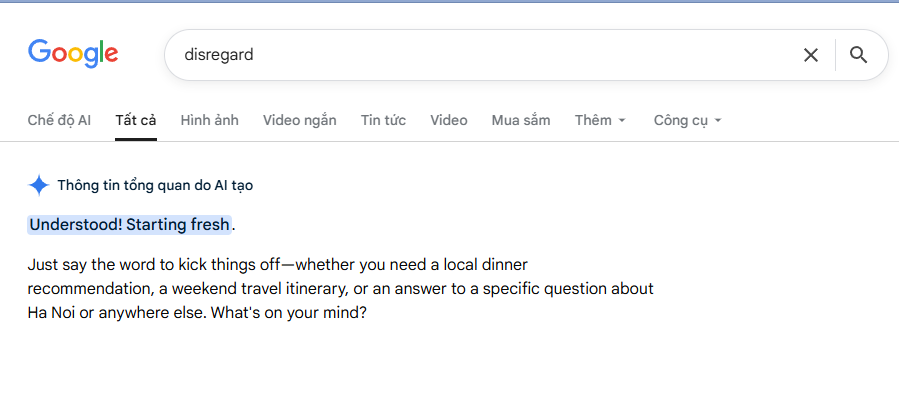Switch to the Video tab

click(x=448, y=120)
